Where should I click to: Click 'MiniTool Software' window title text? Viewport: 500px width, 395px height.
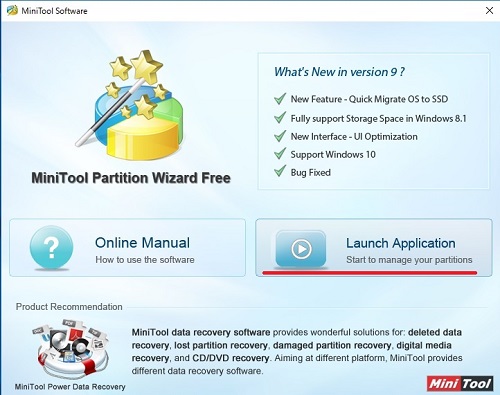pyautogui.click(x=54, y=11)
